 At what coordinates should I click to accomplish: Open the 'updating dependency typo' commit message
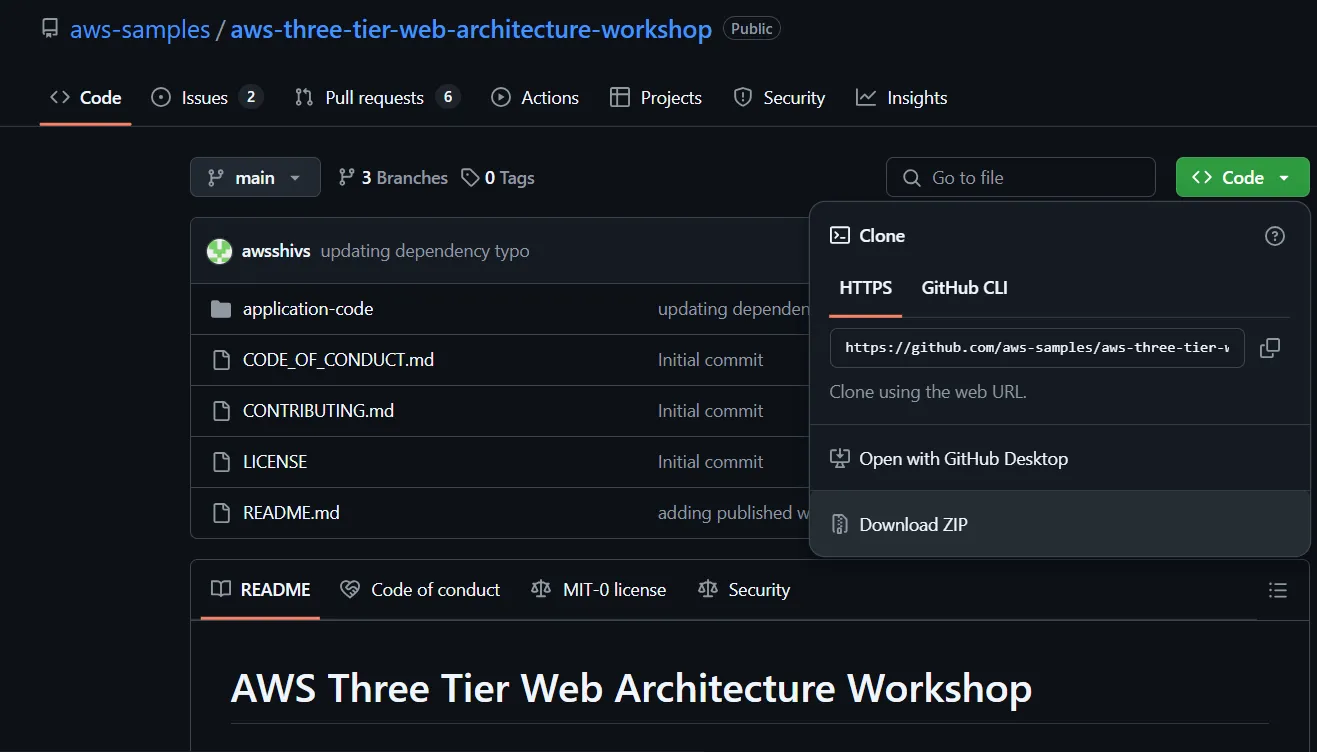(x=425, y=251)
